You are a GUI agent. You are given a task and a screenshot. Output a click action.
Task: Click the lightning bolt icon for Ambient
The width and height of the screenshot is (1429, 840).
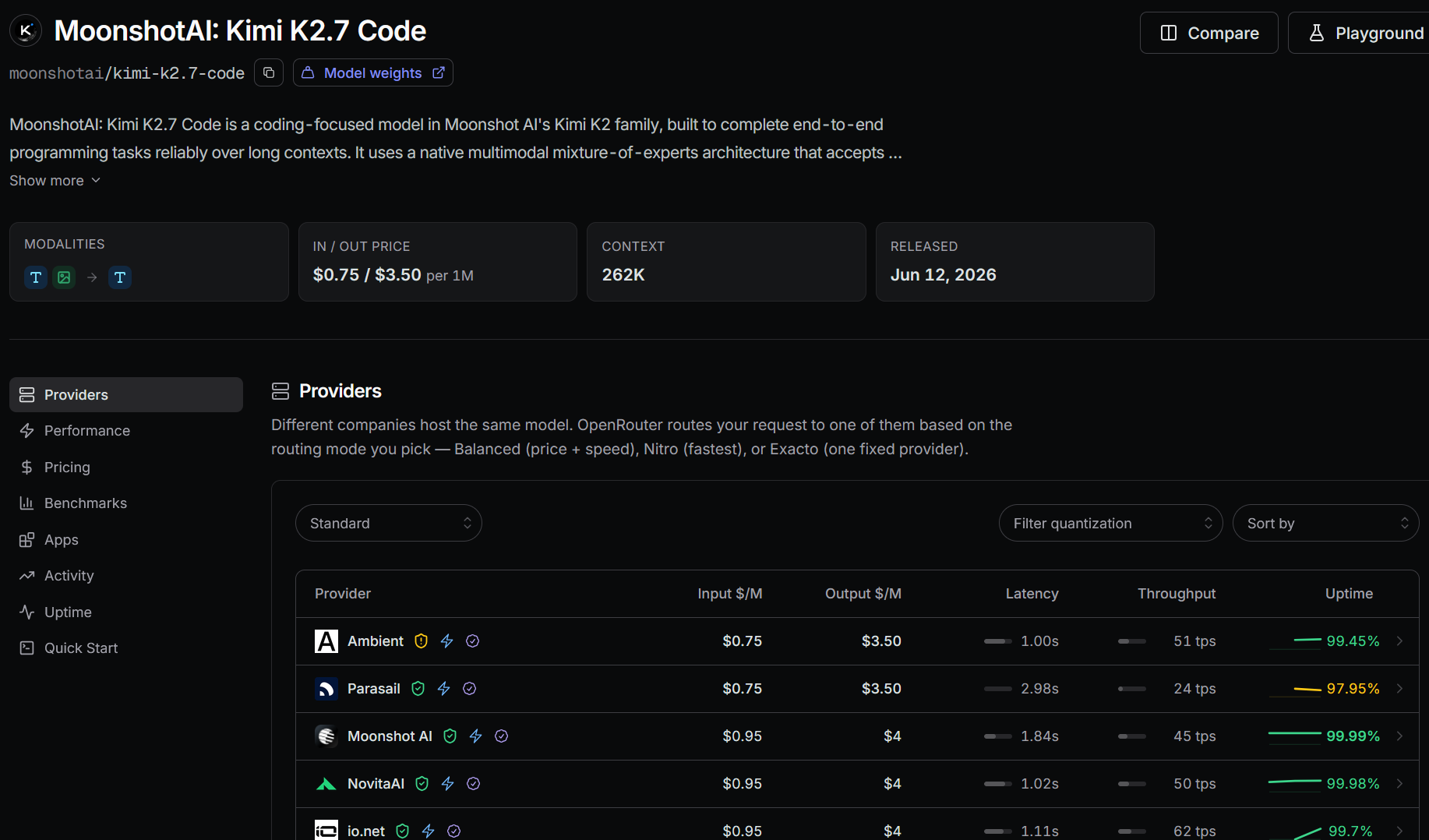click(x=447, y=641)
